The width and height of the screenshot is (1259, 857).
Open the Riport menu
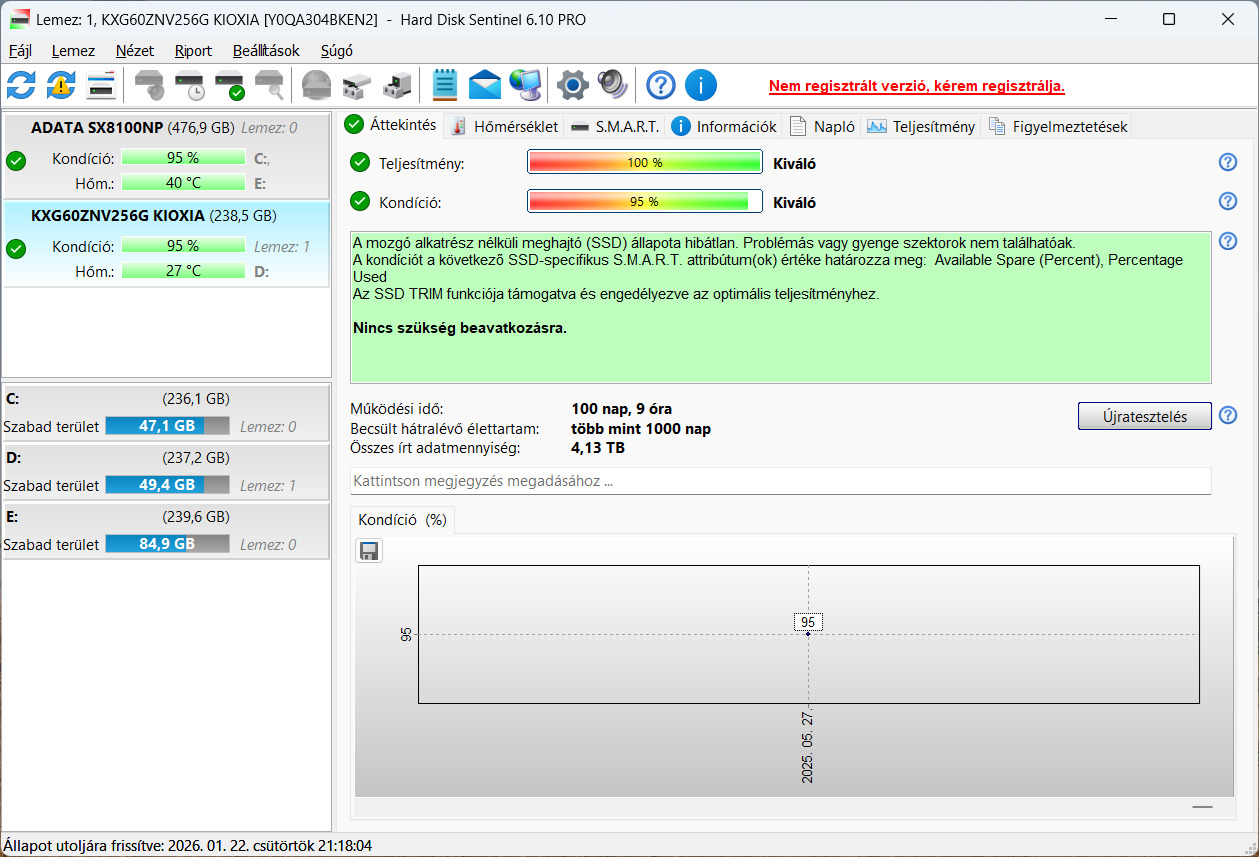(x=193, y=50)
